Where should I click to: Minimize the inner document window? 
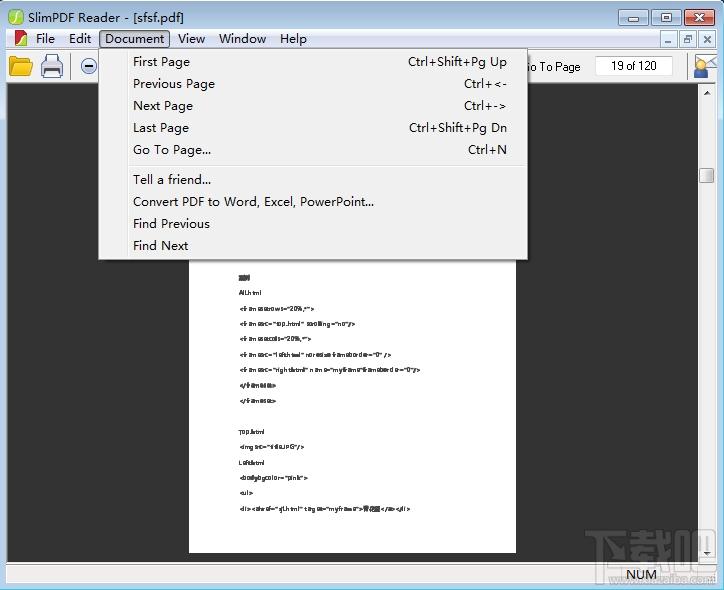click(x=668, y=40)
